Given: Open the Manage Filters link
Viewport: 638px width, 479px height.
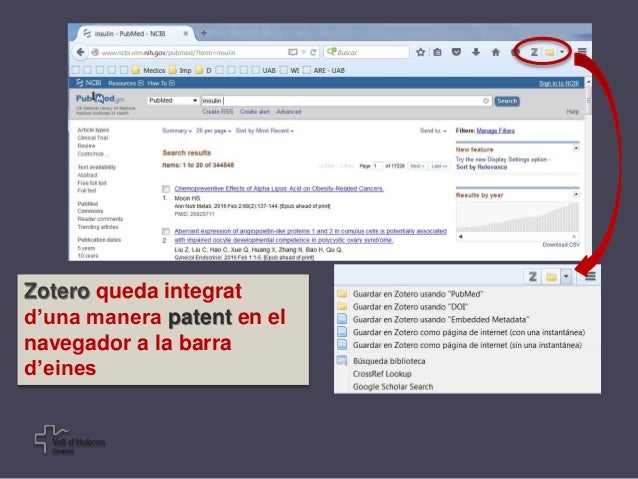Looking at the screenshot, I should point(496,131).
